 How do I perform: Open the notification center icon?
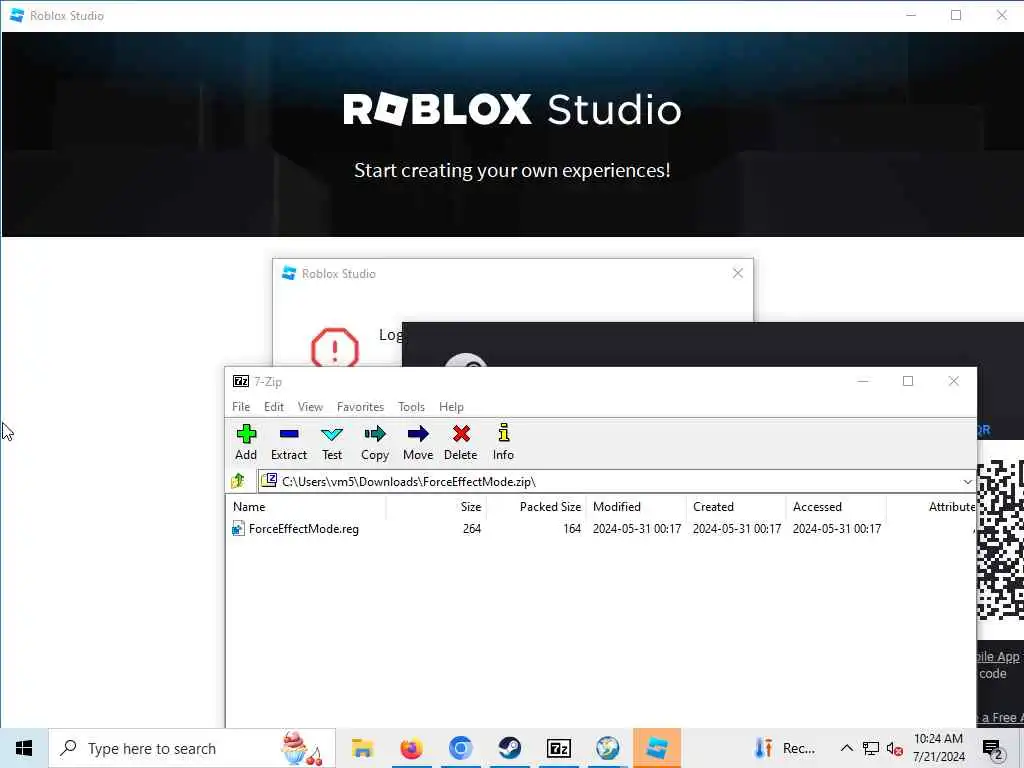click(x=993, y=748)
